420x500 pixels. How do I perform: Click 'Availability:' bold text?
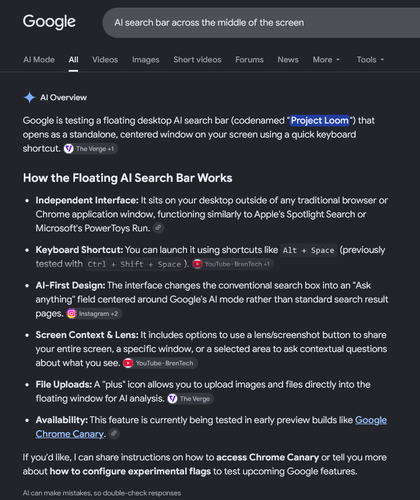pyautogui.click(x=62, y=420)
